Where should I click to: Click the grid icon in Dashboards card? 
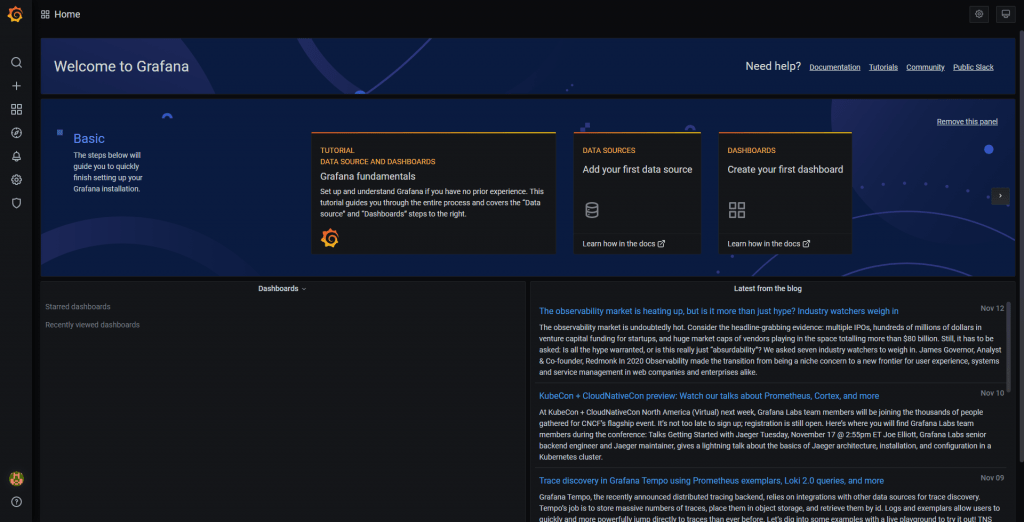[x=737, y=210]
